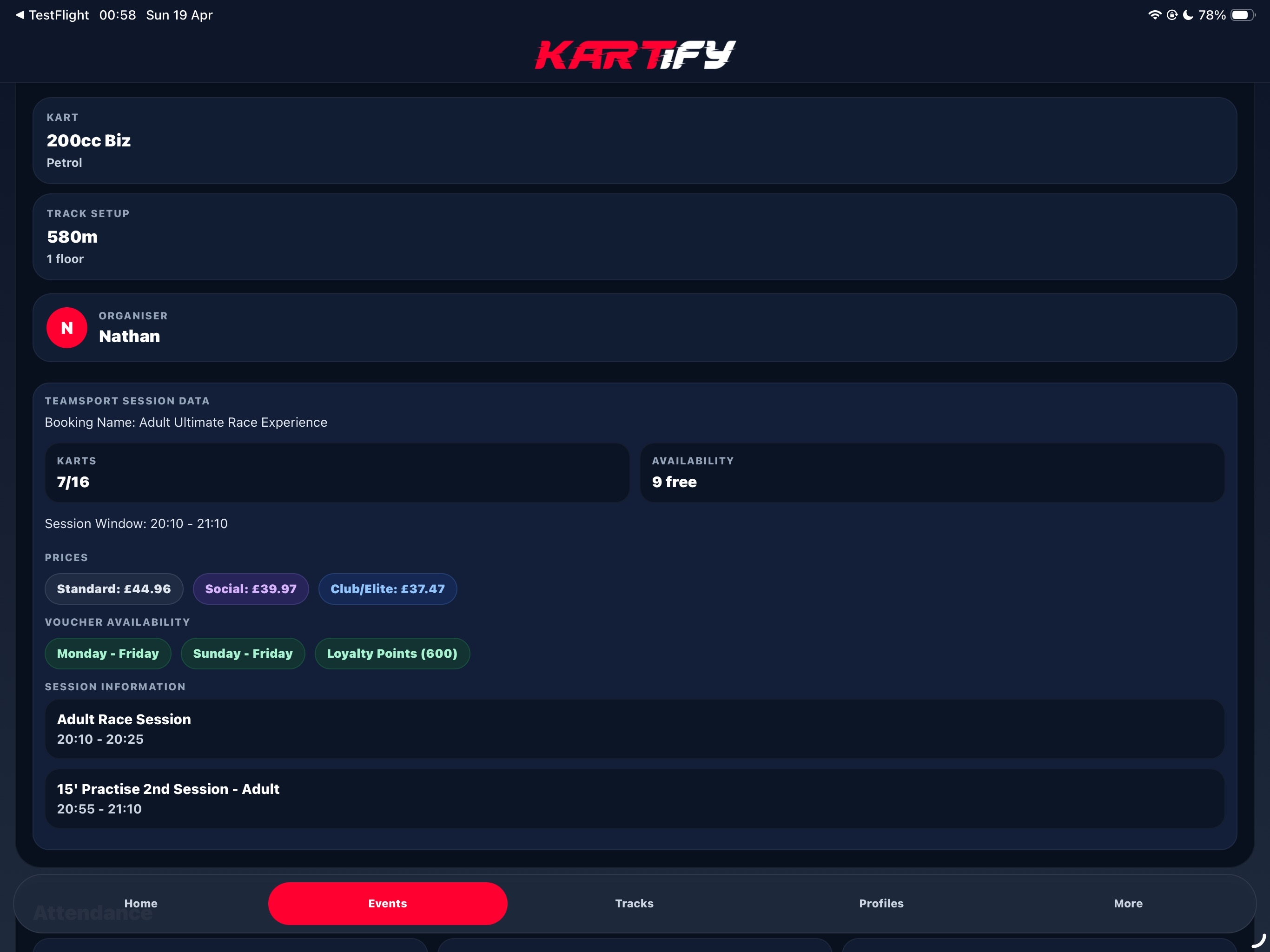Screen dimensions: 1270x952
Task: Open the More tab
Action: coord(1128,903)
